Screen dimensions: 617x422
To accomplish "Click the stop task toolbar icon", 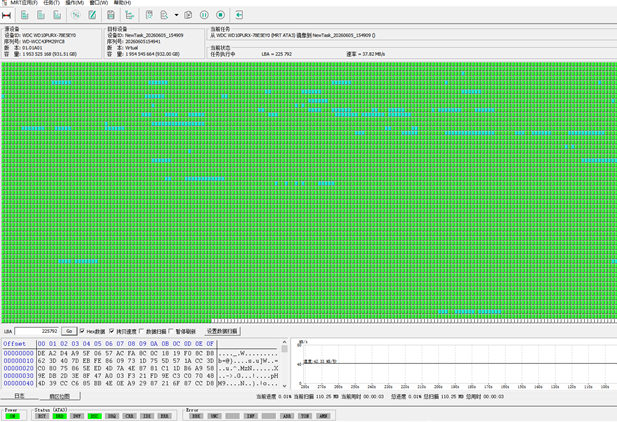I will point(220,15).
